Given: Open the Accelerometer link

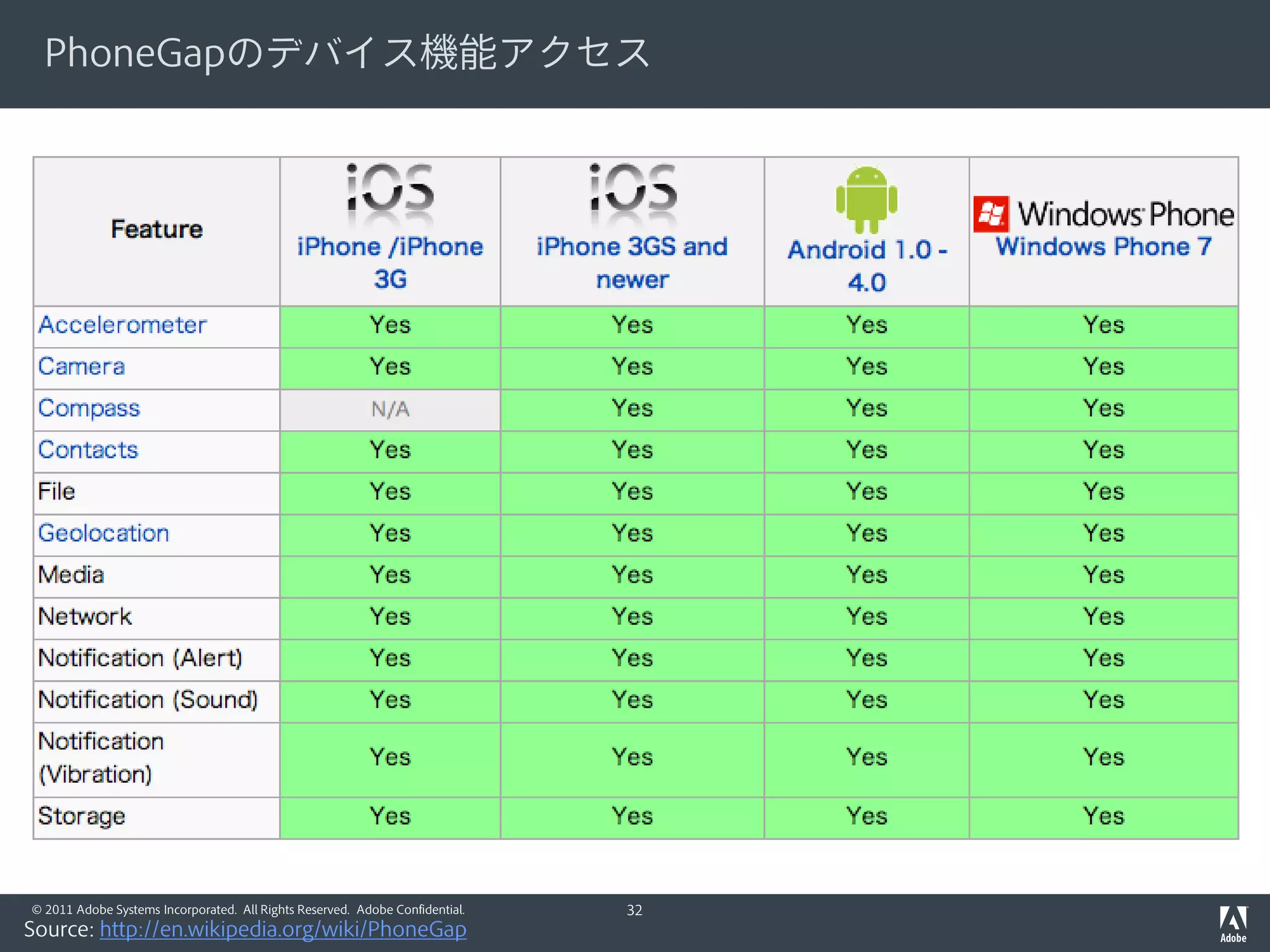Looking at the screenshot, I should (x=122, y=325).
